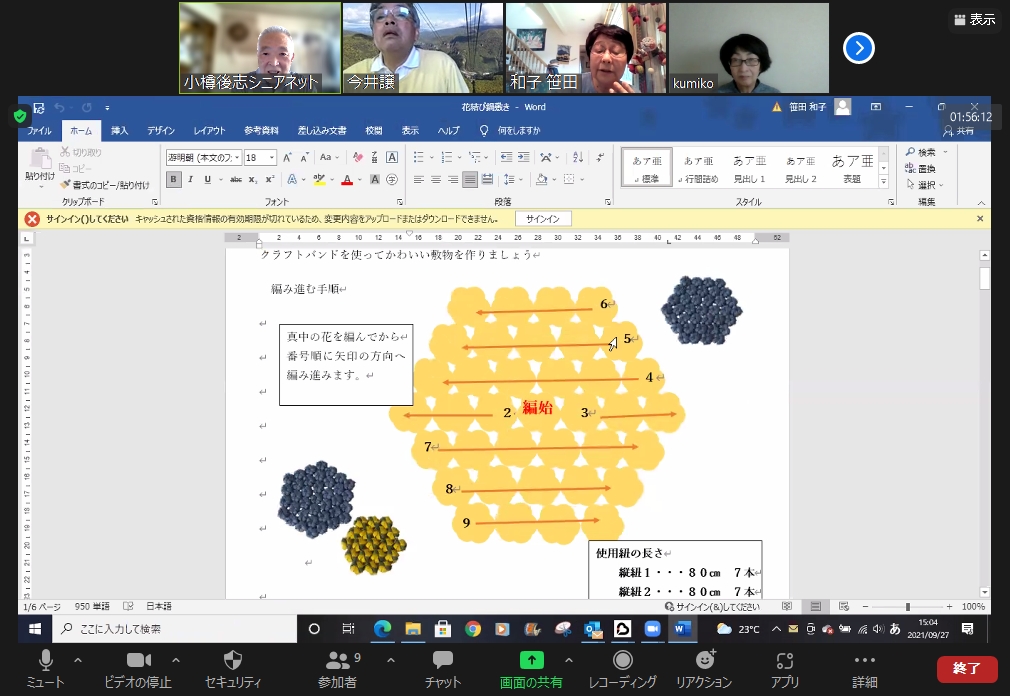The width and height of the screenshot is (1010, 696).
Task: Click the Windows taskbar search box
Action: [x=175, y=629]
